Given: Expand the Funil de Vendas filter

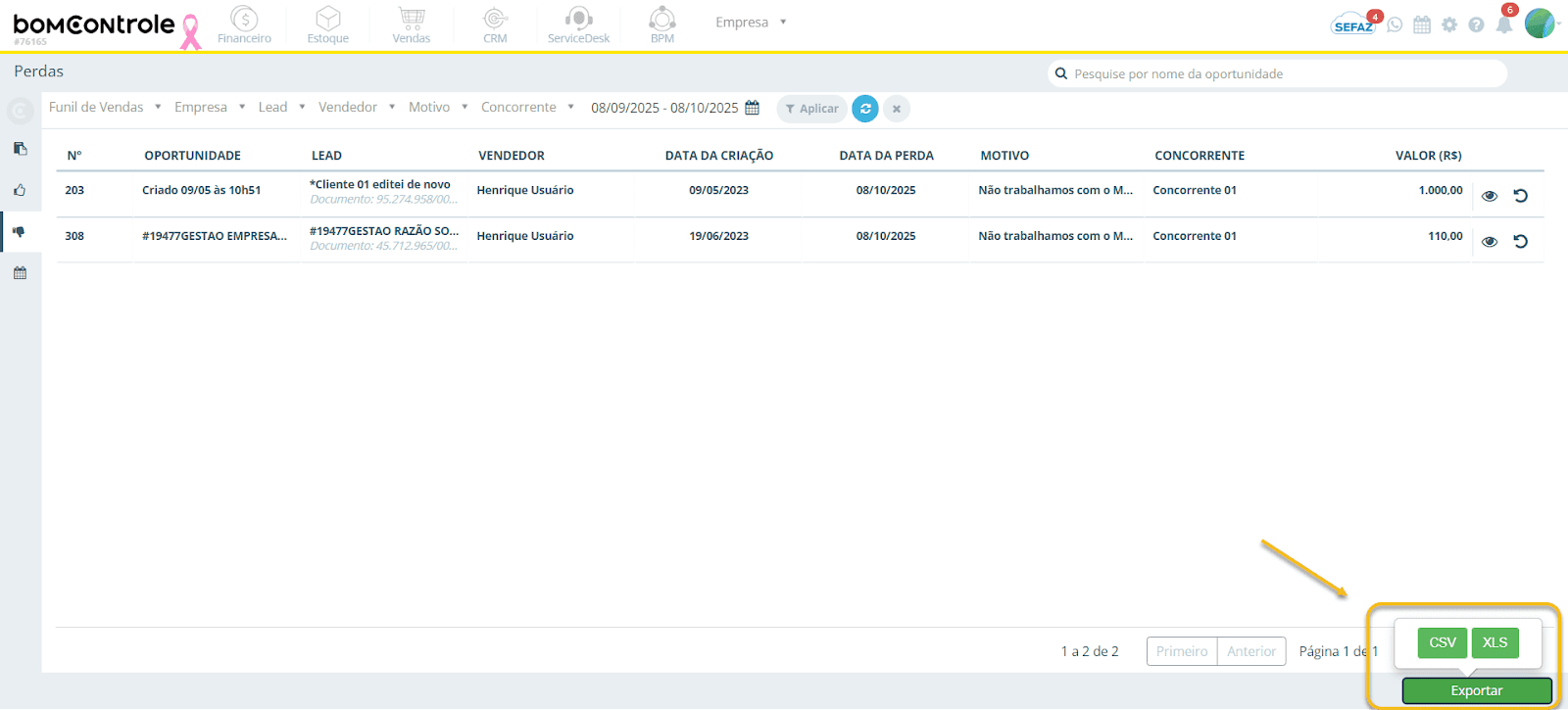Looking at the screenshot, I should [x=105, y=108].
